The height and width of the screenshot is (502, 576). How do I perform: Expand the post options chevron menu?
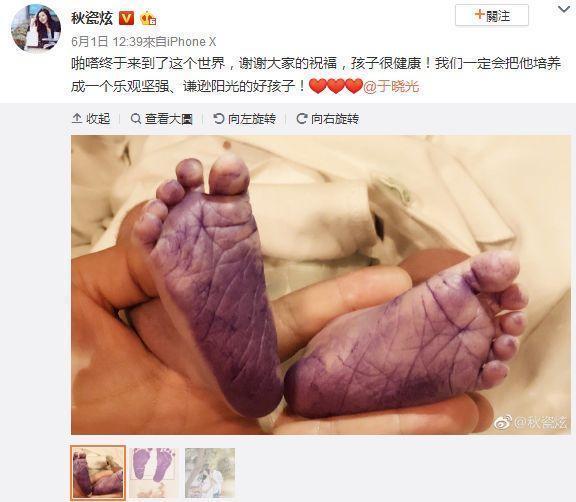point(564,9)
